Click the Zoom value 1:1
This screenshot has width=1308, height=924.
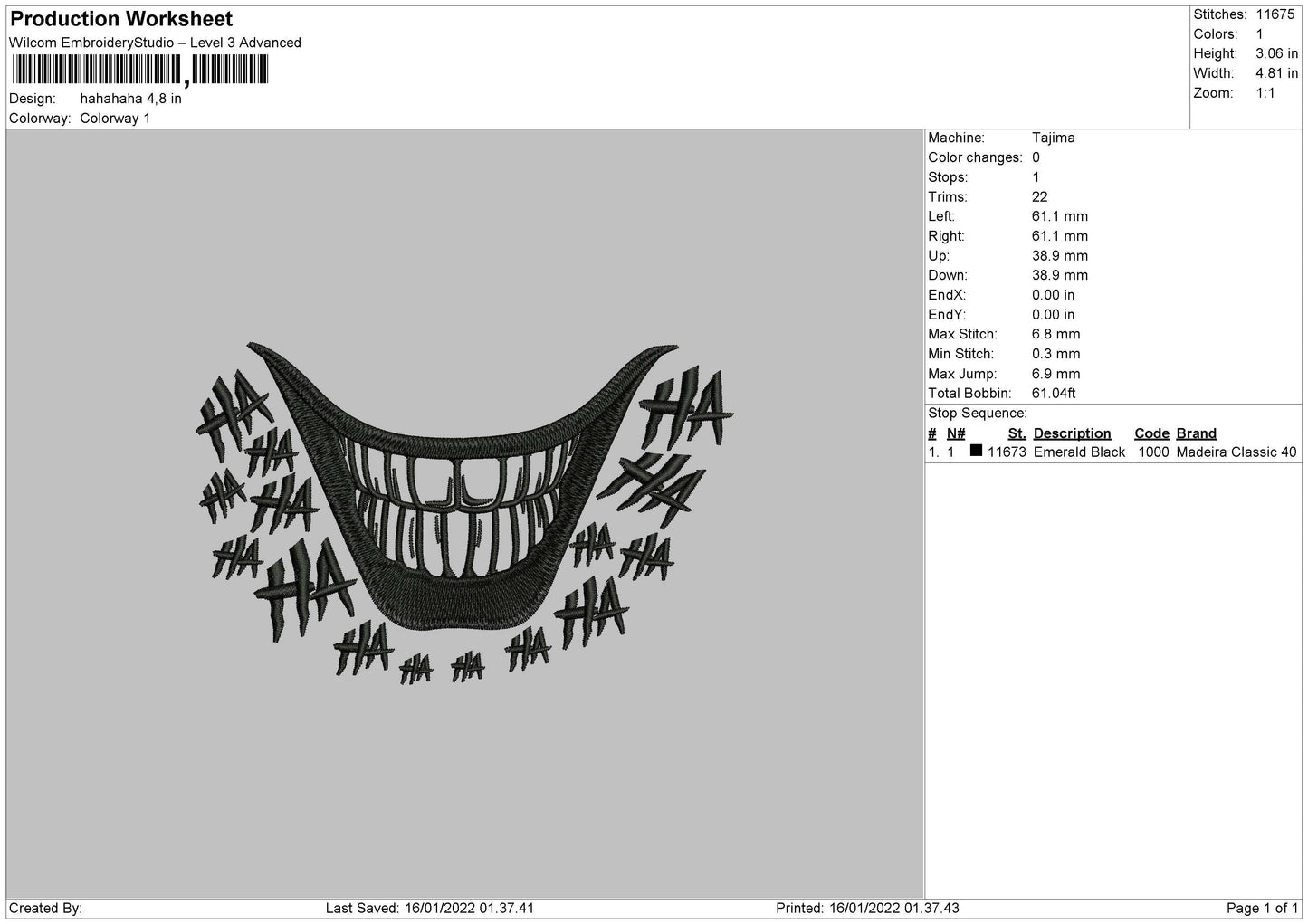point(1265,93)
